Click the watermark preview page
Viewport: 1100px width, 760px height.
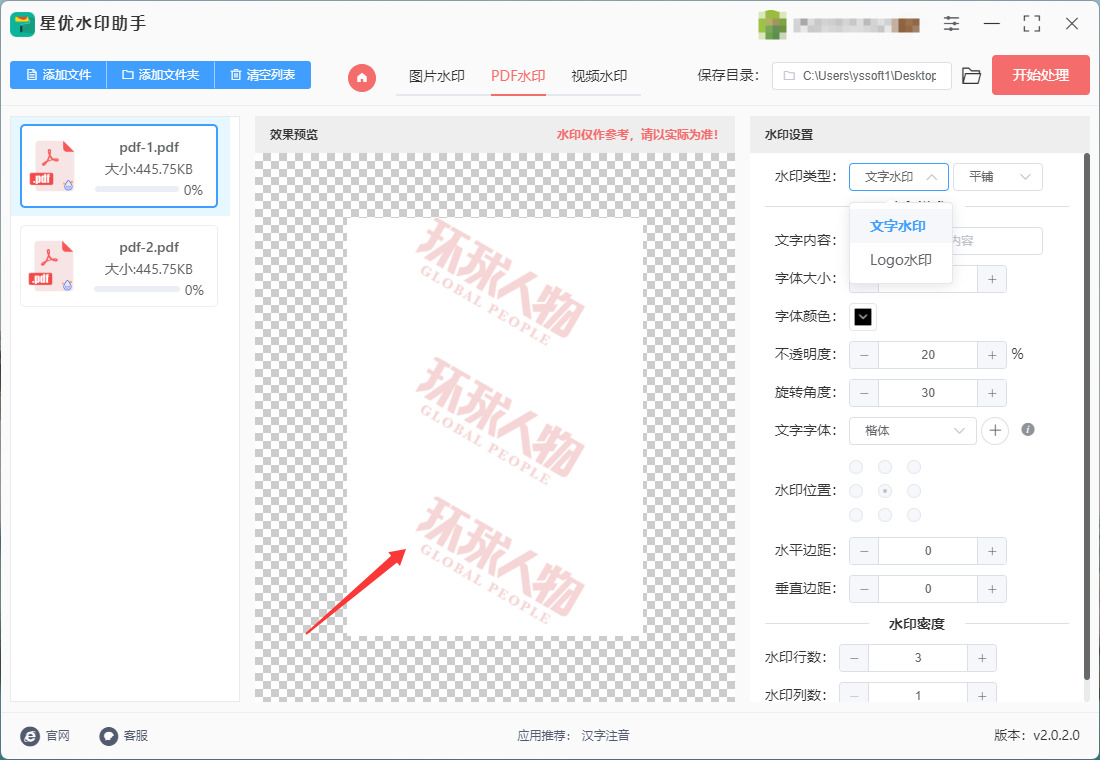pos(495,427)
